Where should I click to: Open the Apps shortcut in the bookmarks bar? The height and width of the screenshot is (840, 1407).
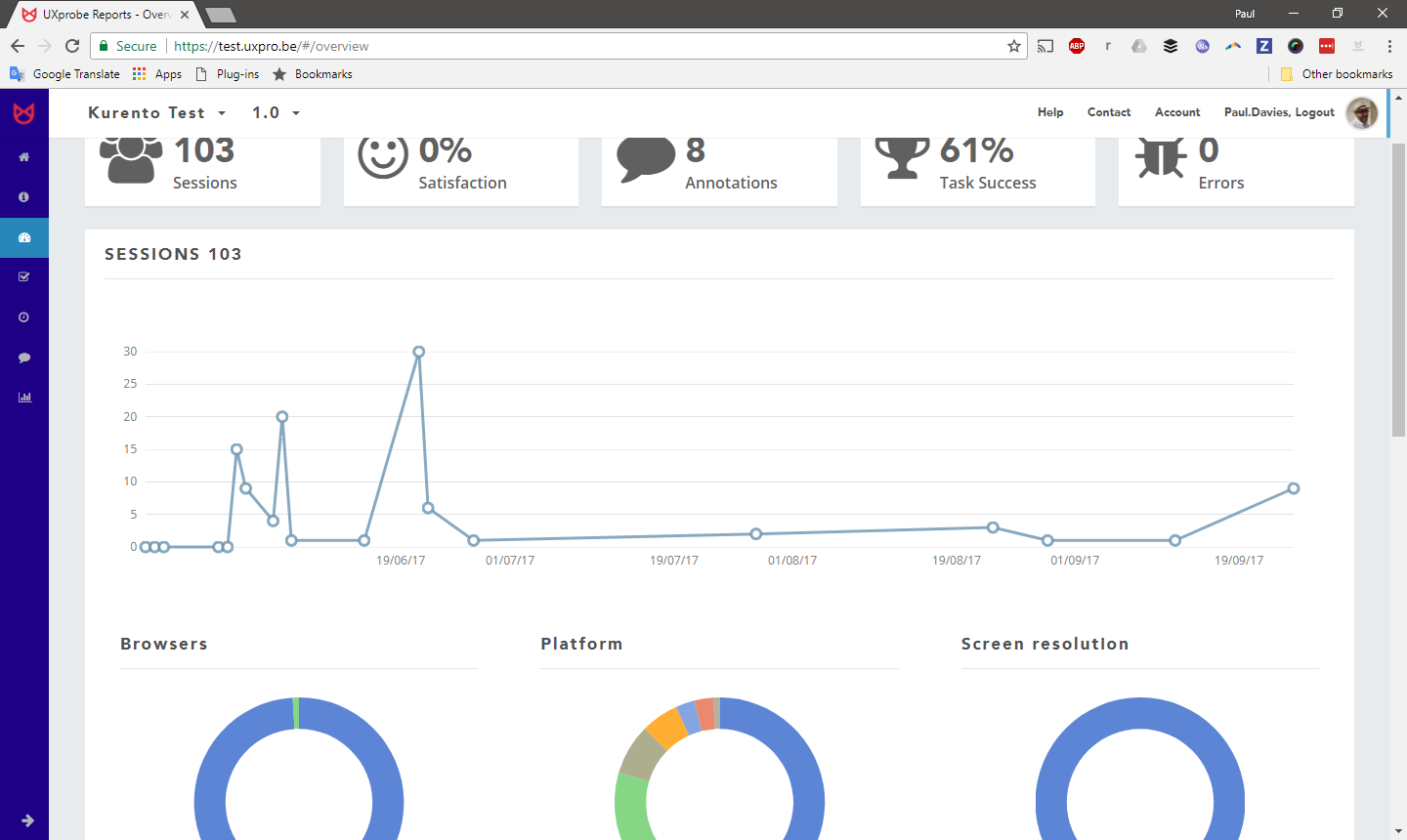click(157, 74)
